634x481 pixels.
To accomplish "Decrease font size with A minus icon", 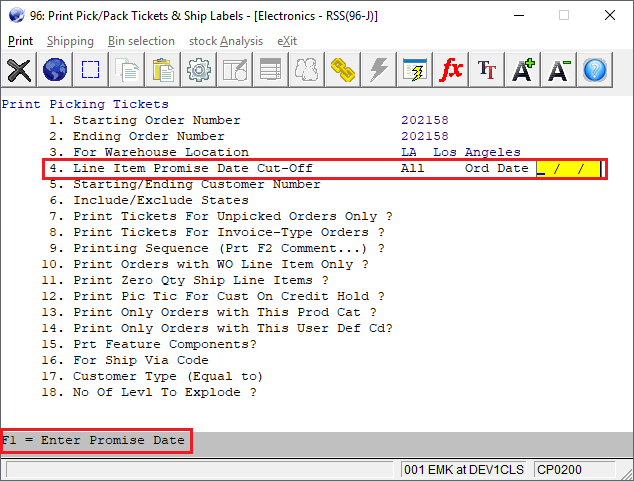I will coord(559,70).
